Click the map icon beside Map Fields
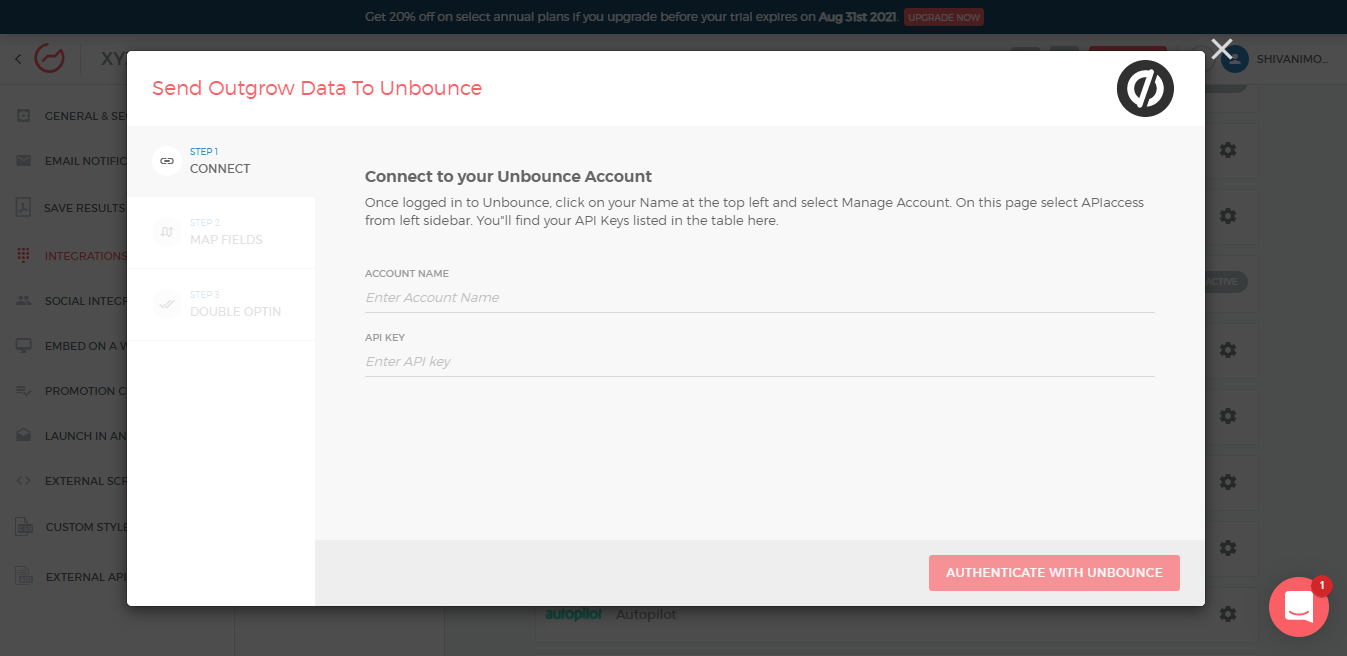This screenshot has height=656, width=1347. point(167,232)
